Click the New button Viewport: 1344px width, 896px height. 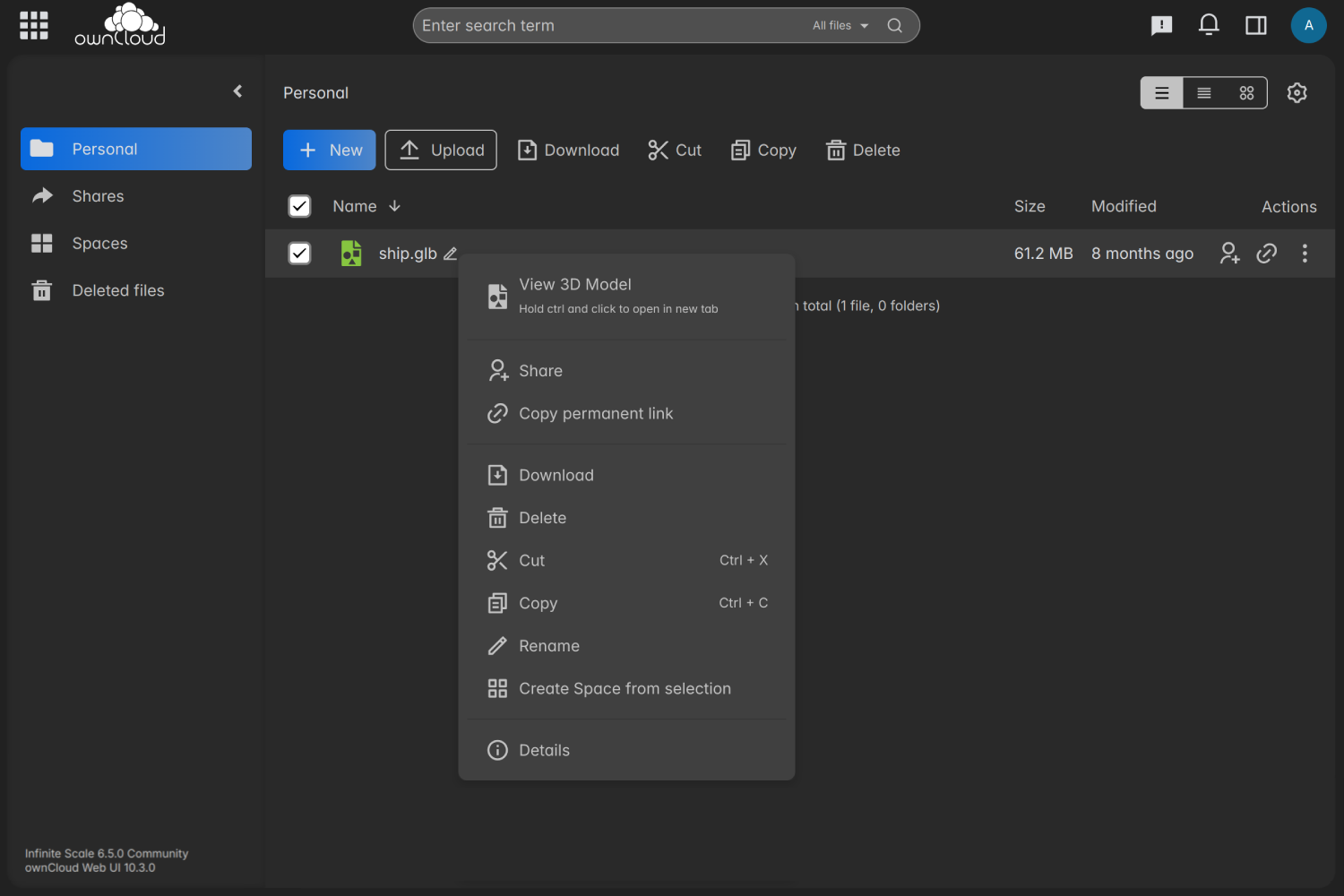[x=330, y=150]
